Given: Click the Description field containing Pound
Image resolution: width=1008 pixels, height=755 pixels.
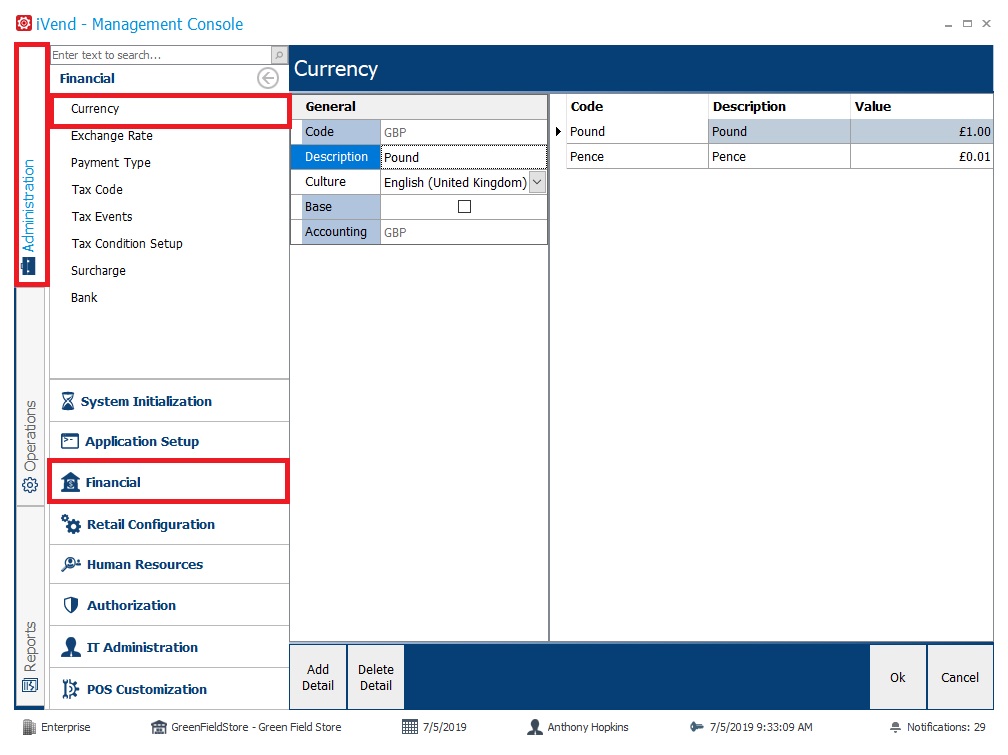Looking at the screenshot, I should (464, 157).
